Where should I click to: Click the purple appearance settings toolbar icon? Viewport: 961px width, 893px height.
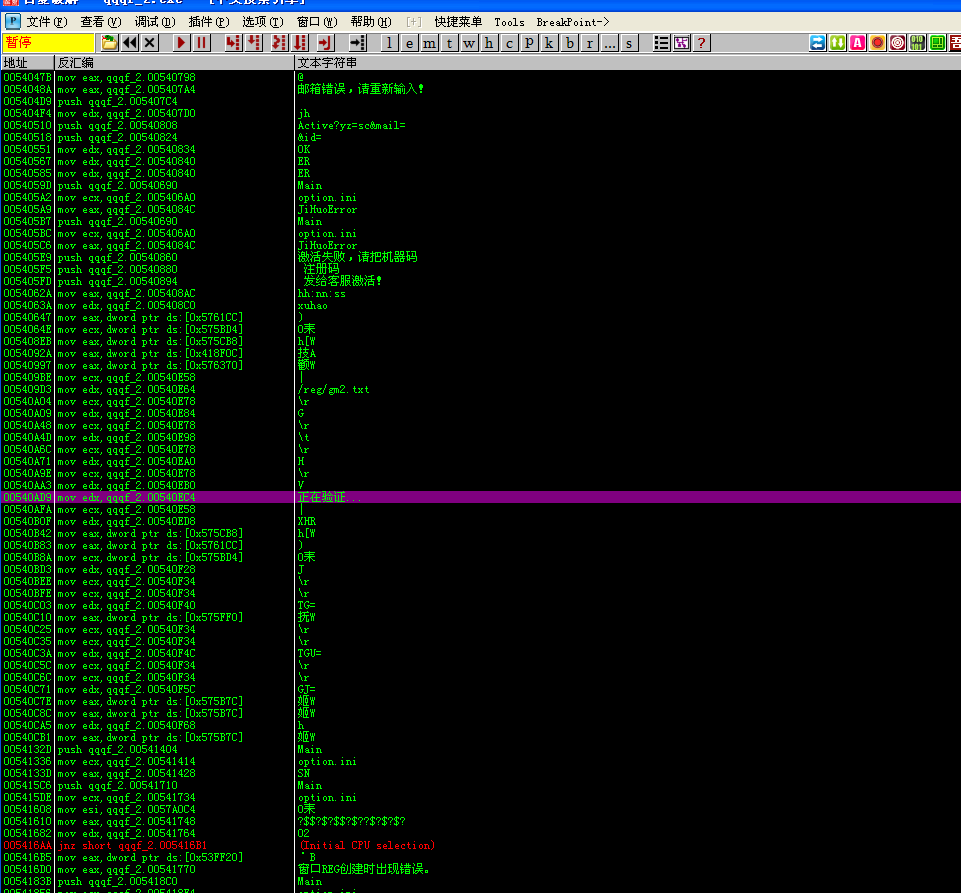682,43
